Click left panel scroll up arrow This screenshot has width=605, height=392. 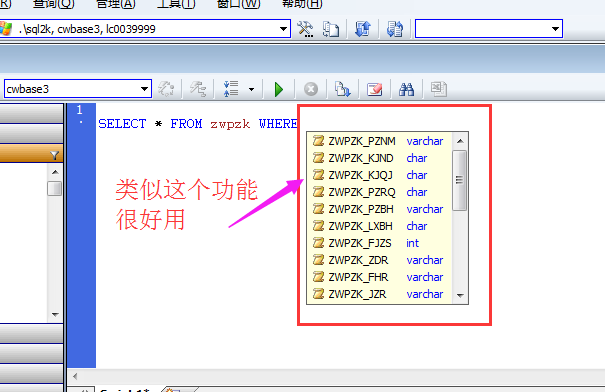pos(55,172)
